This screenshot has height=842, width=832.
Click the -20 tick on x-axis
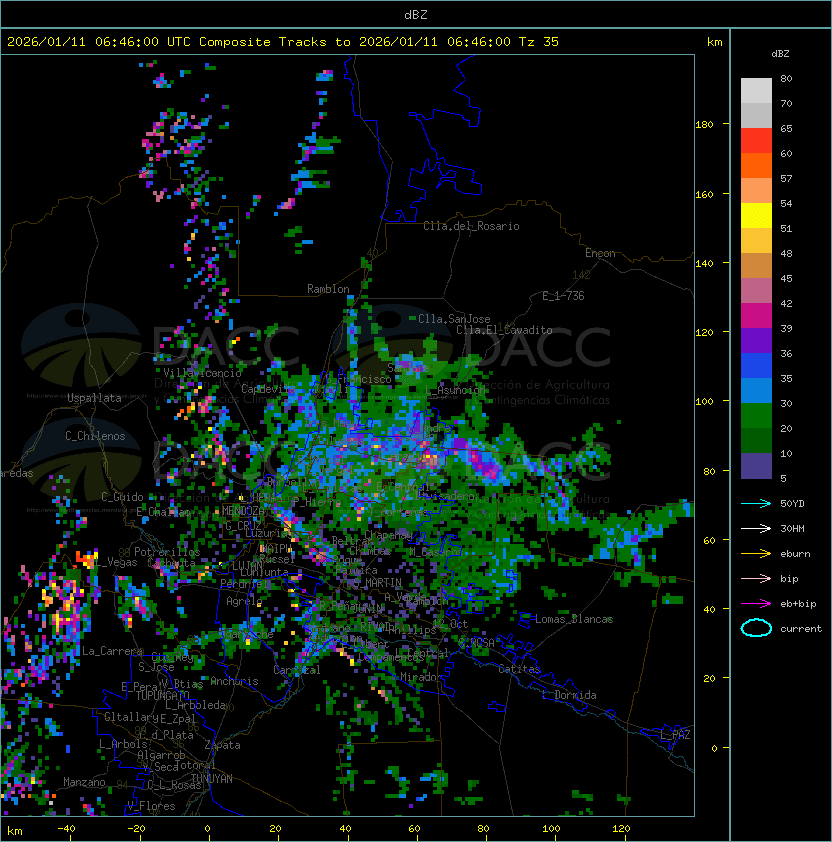coord(136,829)
